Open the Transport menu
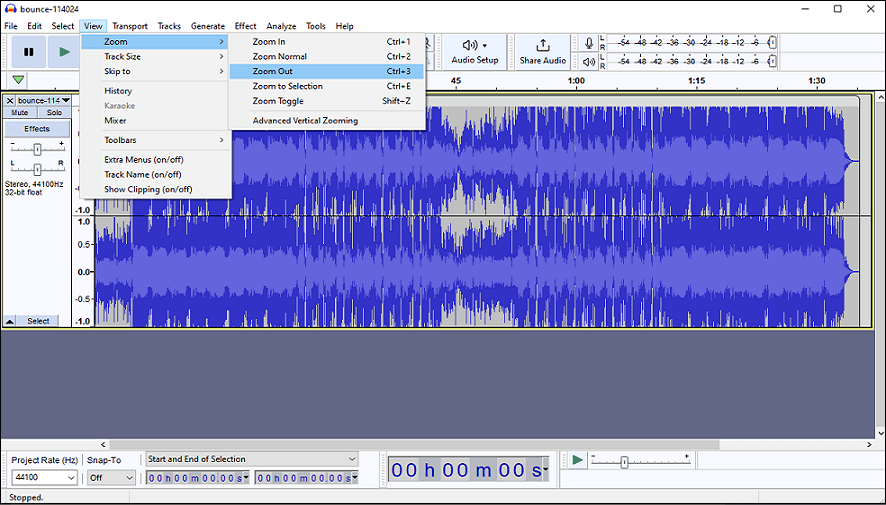Image resolution: width=886 pixels, height=505 pixels. [130, 26]
